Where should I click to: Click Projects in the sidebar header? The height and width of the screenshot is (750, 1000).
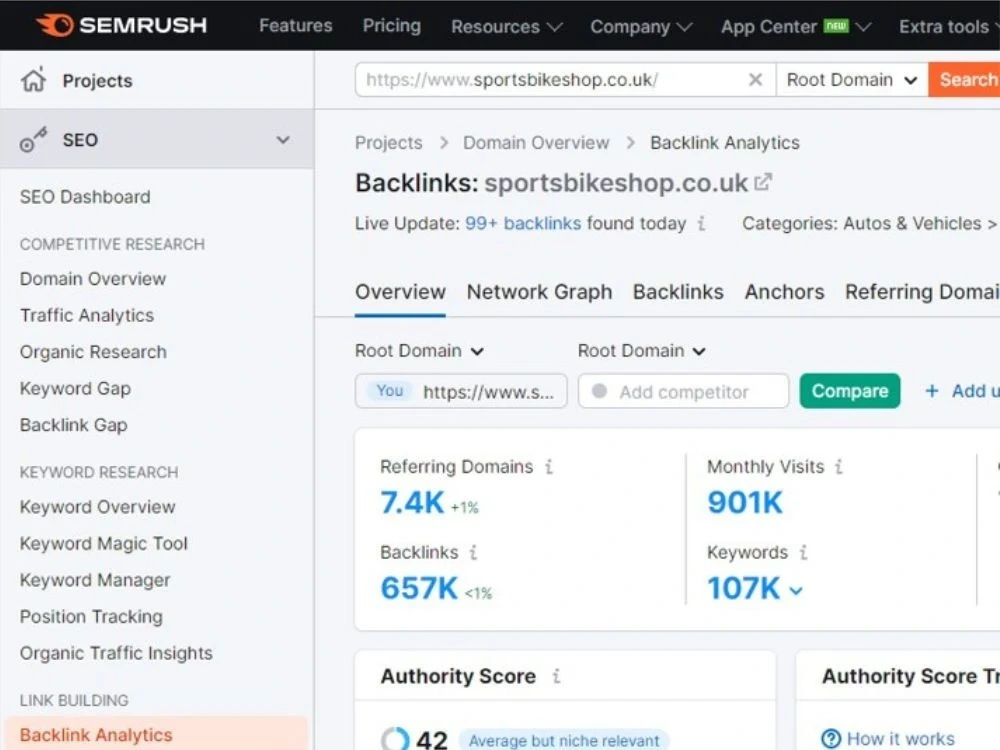(x=98, y=81)
